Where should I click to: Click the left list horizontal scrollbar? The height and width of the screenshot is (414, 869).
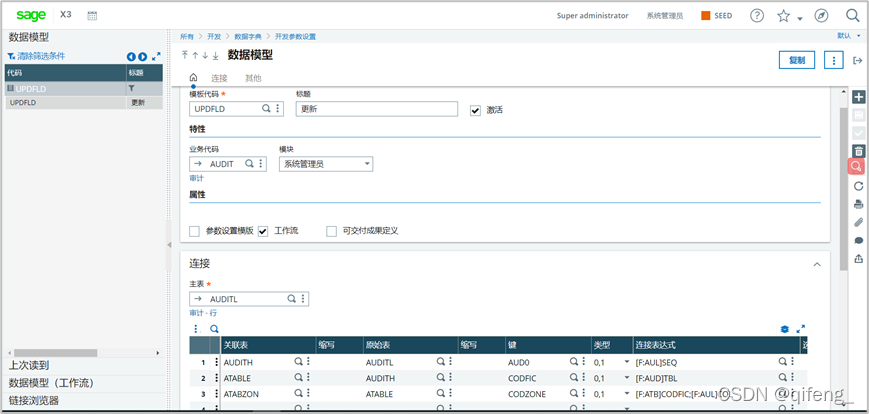click(x=55, y=352)
